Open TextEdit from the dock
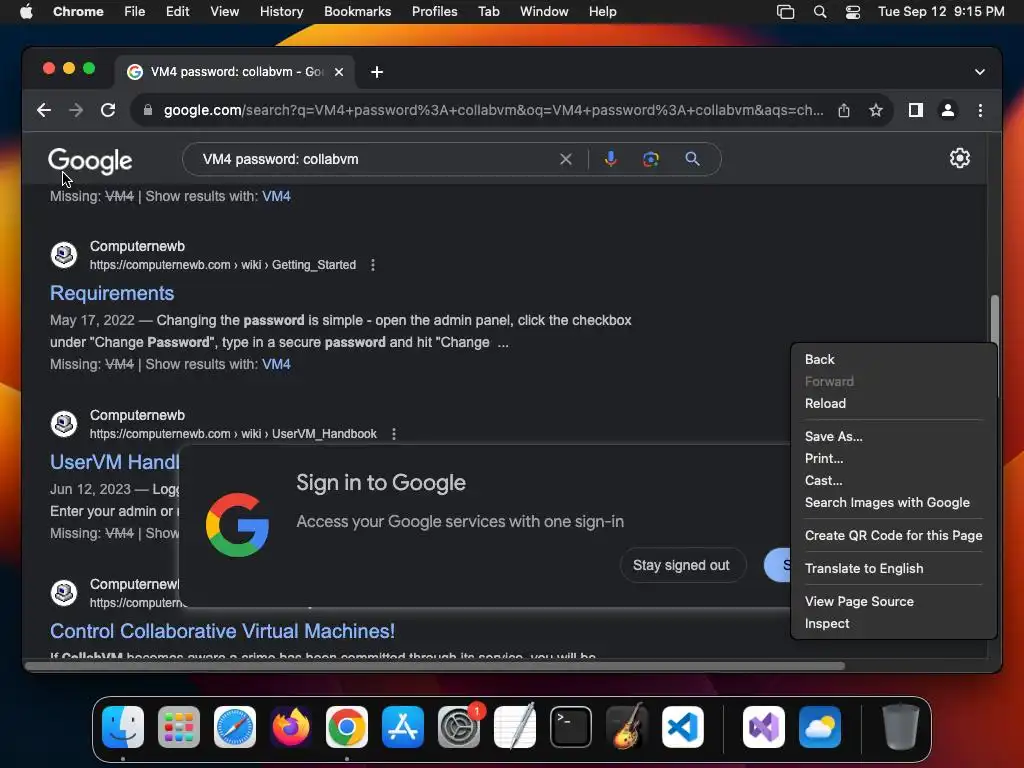This screenshot has width=1024, height=768. tap(515, 727)
